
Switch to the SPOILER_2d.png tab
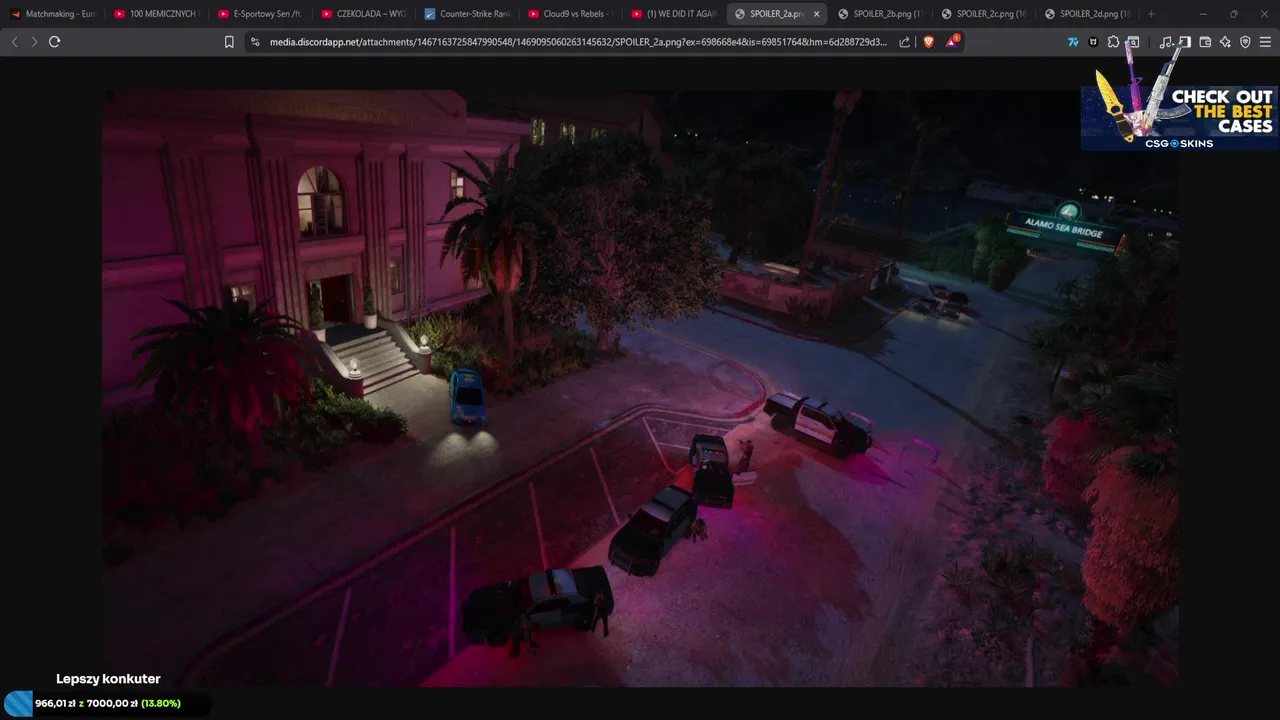click(x=1087, y=14)
